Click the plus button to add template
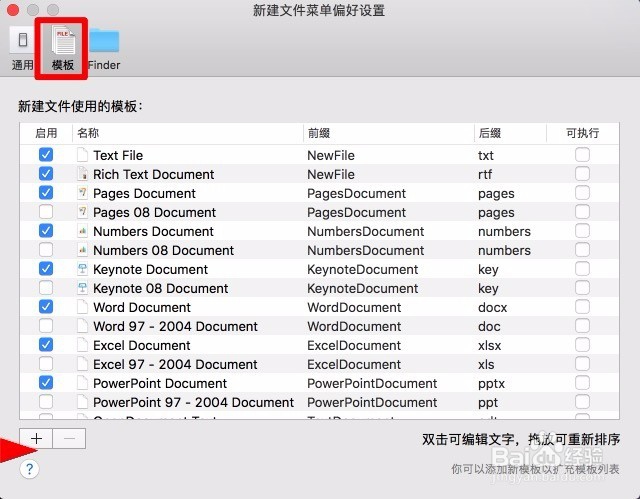640x499 pixels. point(36,439)
